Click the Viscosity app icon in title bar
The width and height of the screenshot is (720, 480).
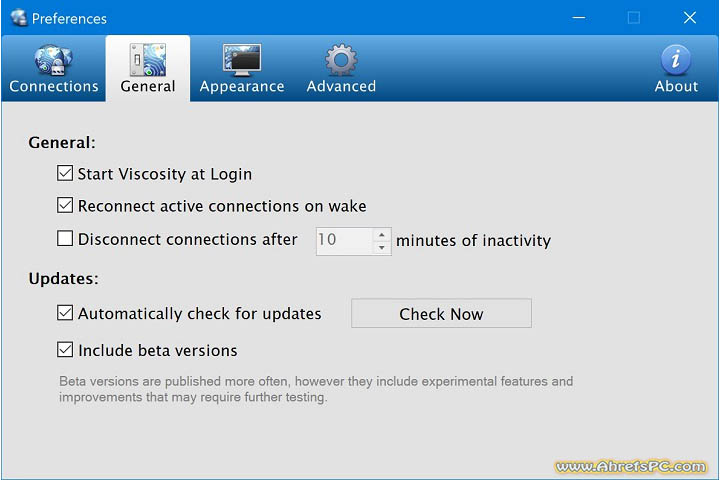click(19, 18)
